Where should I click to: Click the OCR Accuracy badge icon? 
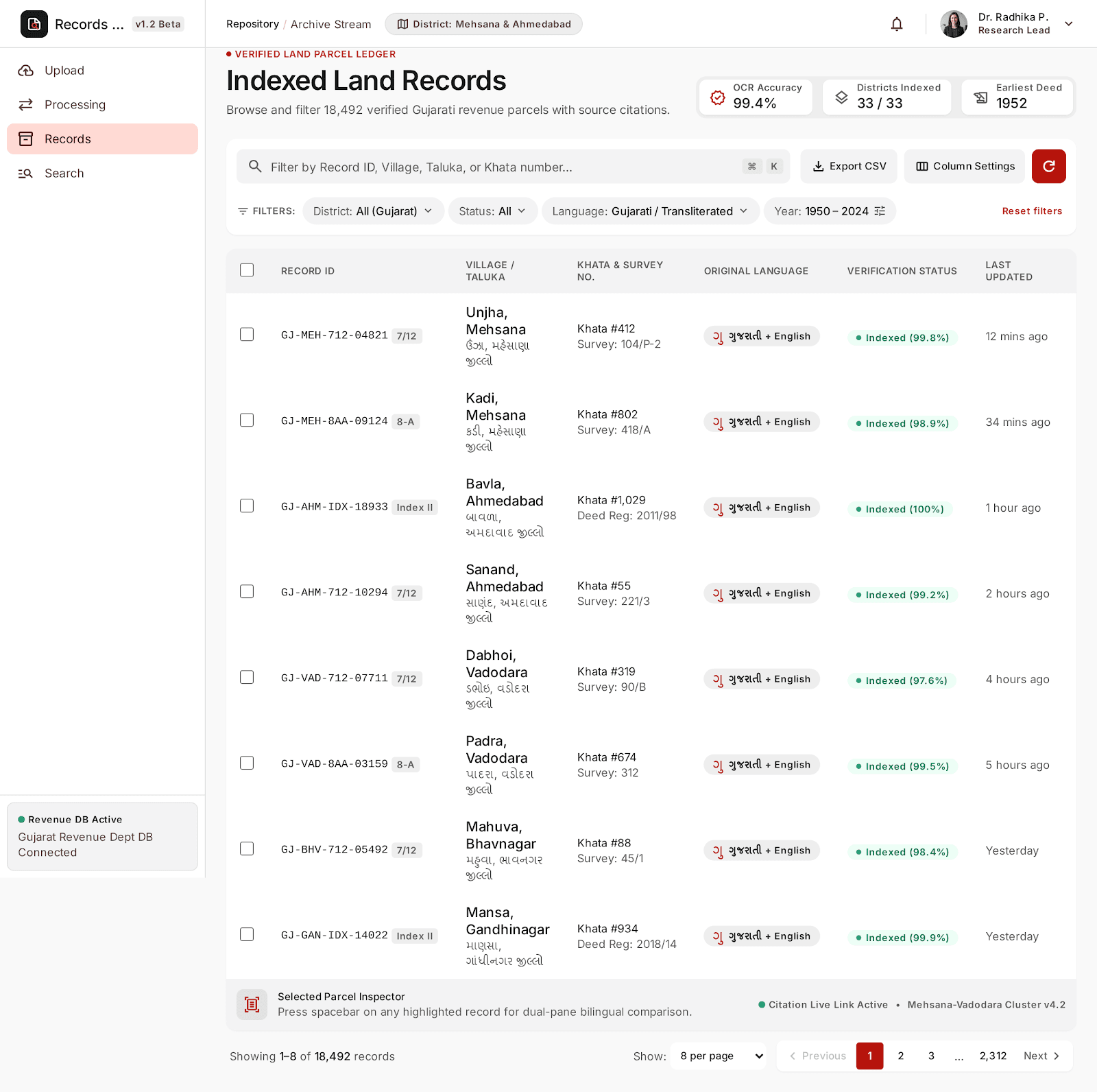718,97
